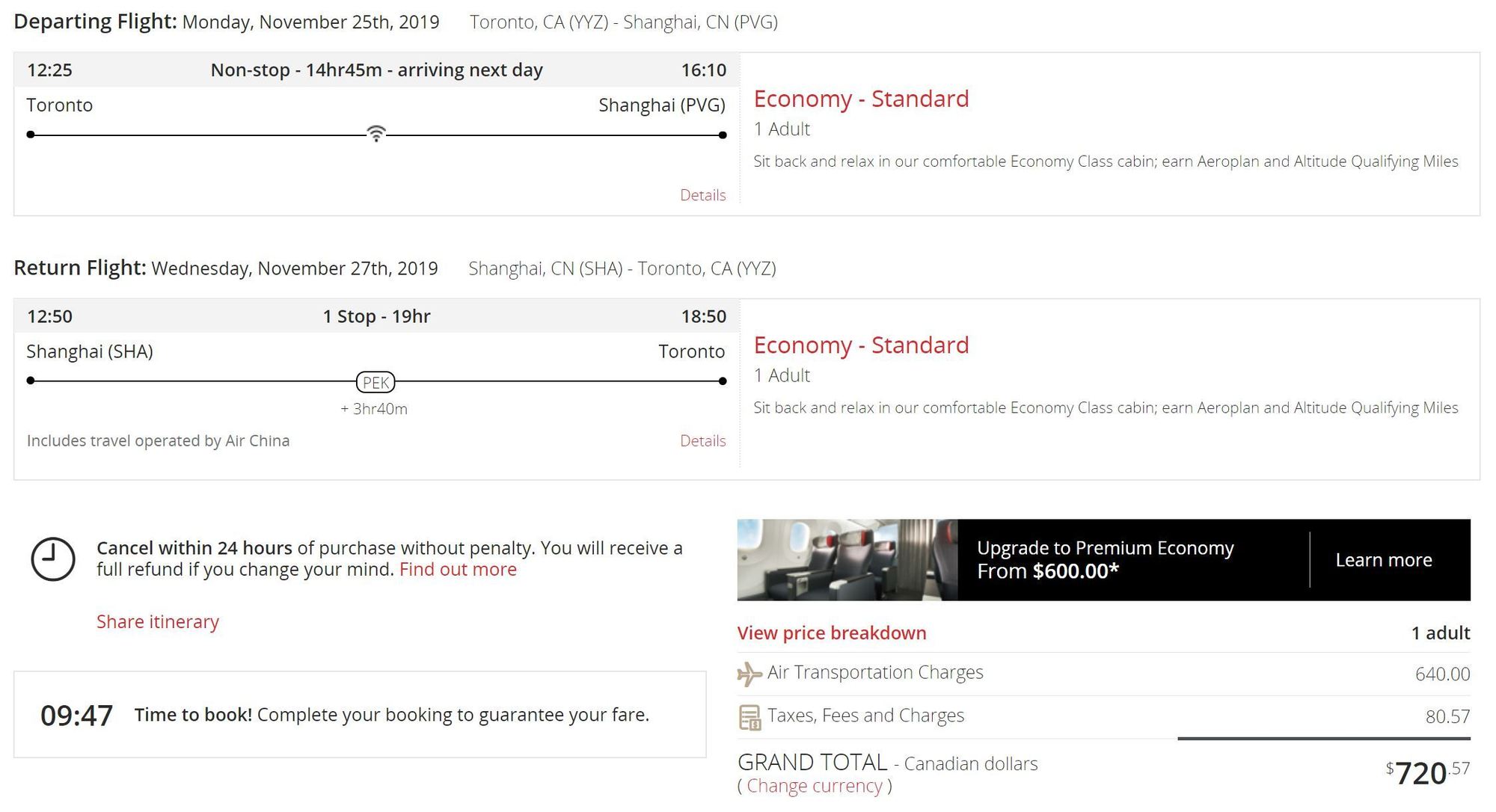Click the receipt icon for Taxes, Fees
1496x812 pixels.
(x=749, y=717)
